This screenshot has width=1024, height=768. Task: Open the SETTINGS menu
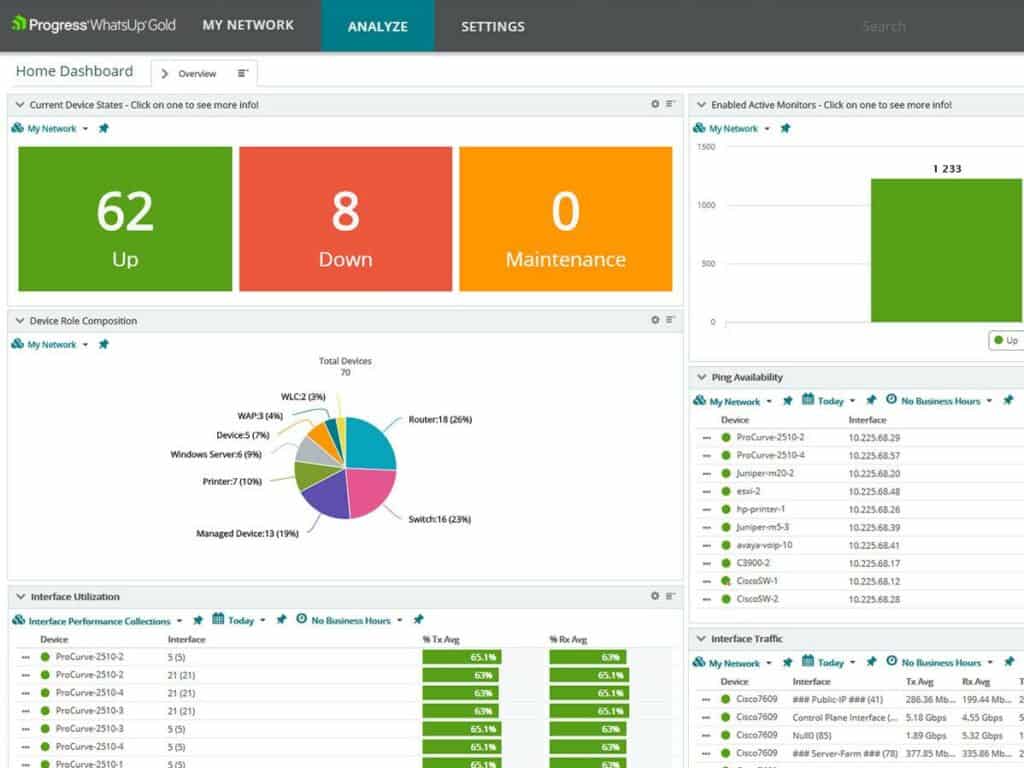(492, 26)
